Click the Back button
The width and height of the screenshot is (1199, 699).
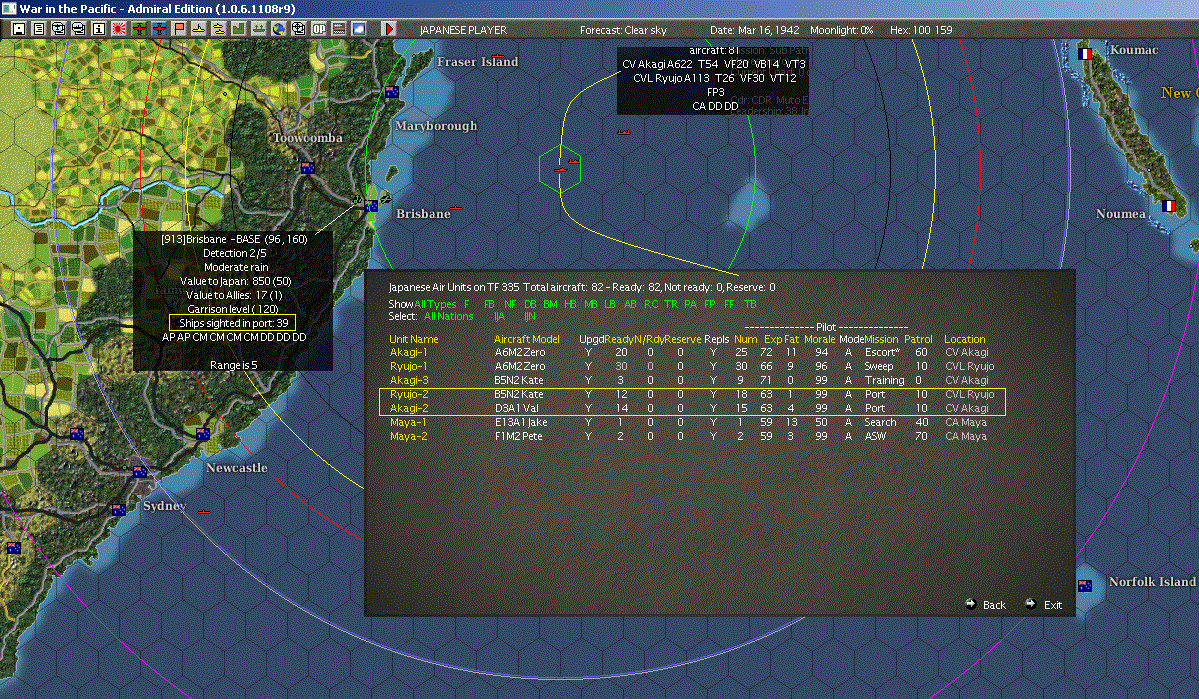click(x=994, y=605)
